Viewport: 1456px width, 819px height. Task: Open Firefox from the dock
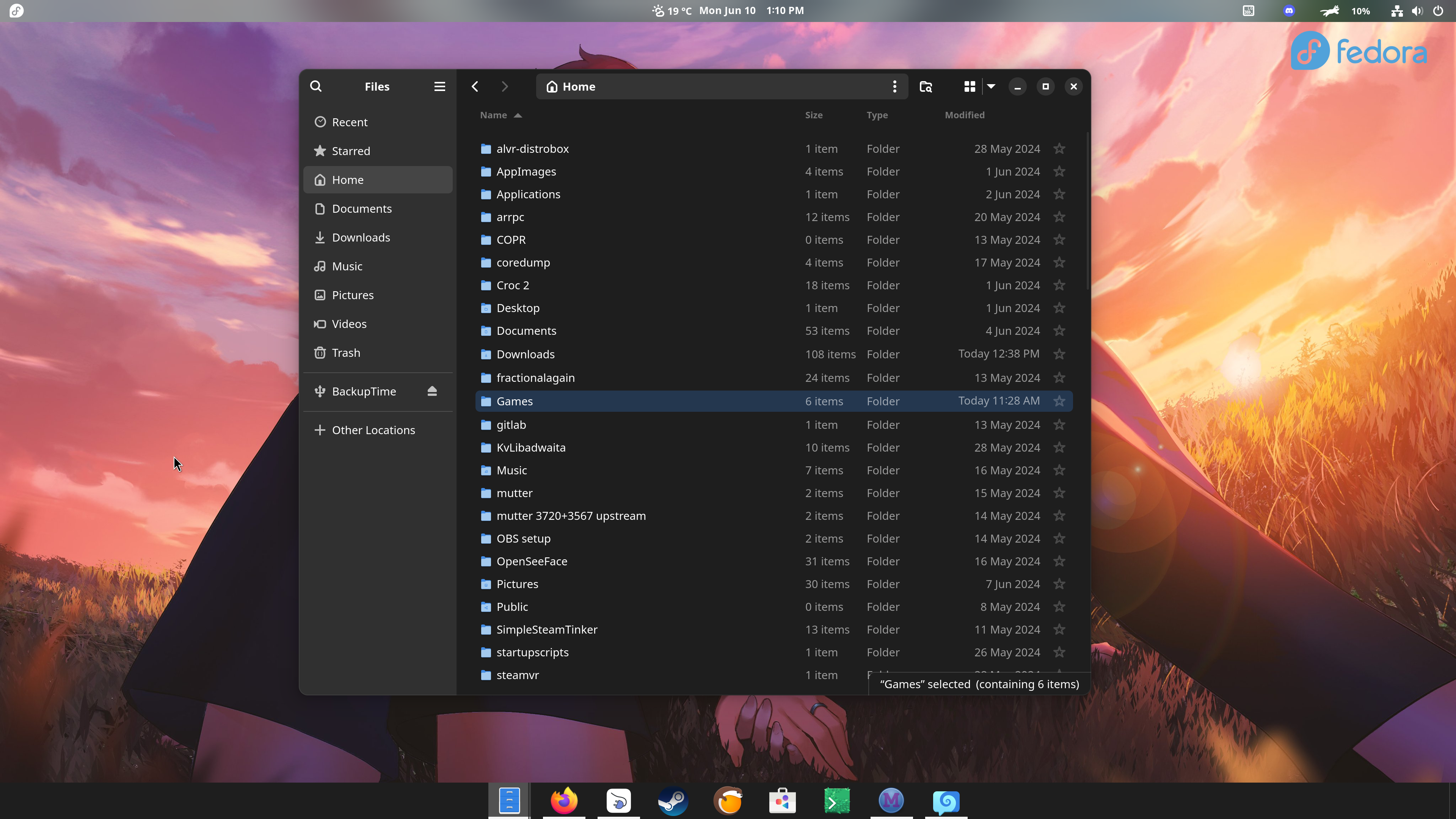tap(563, 801)
